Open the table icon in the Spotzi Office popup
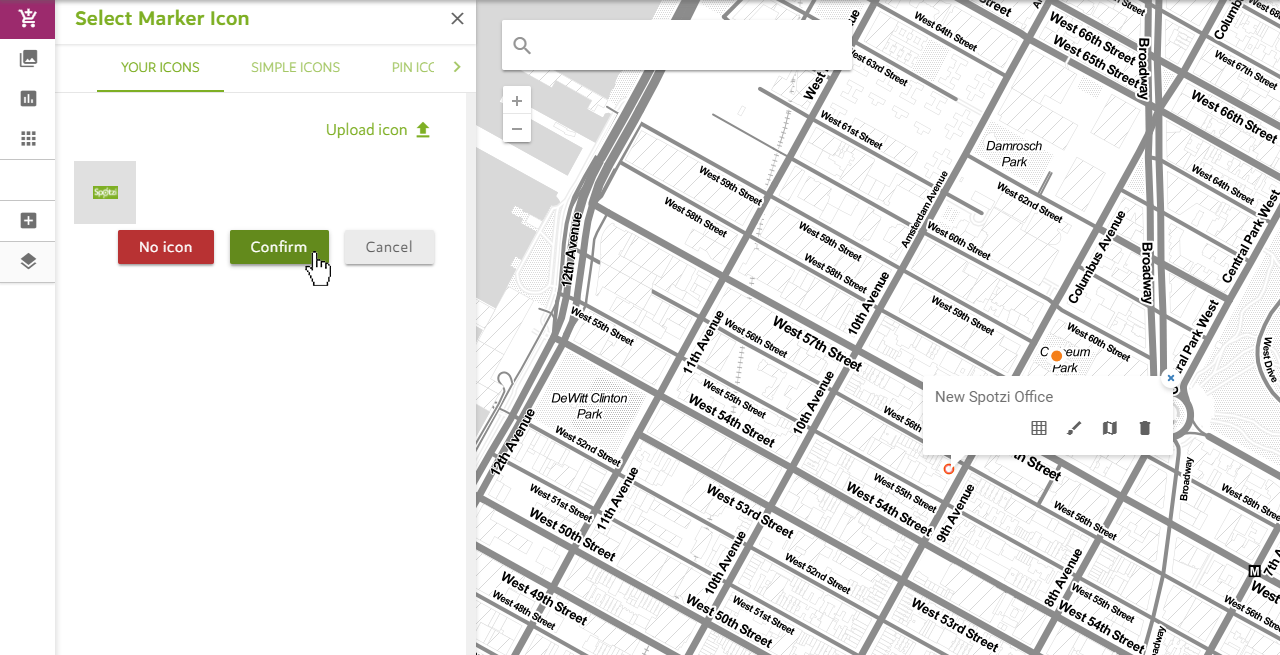Image resolution: width=1280 pixels, height=655 pixels. (1039, 428)
